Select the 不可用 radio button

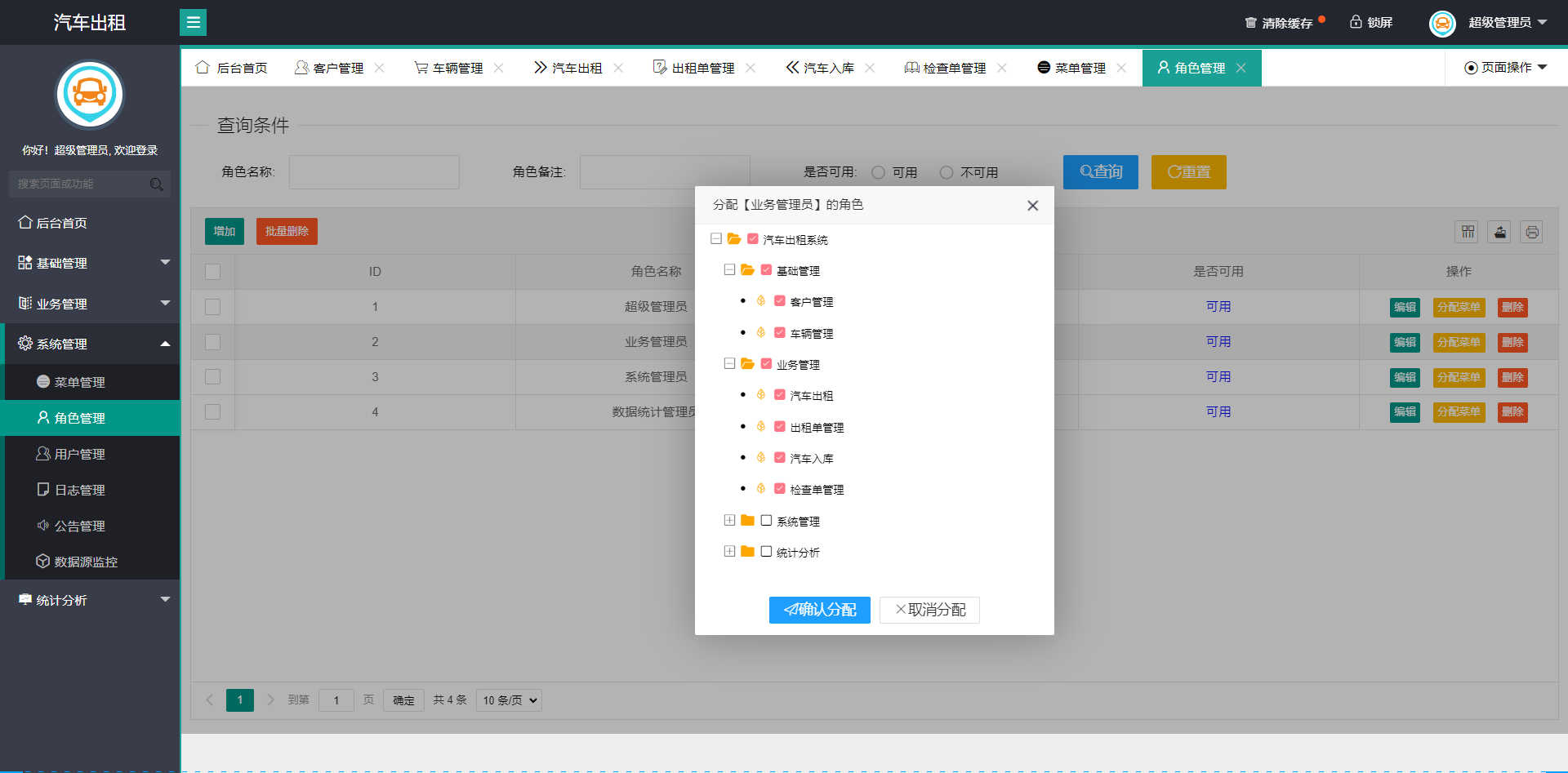click(x=947, y=172)
